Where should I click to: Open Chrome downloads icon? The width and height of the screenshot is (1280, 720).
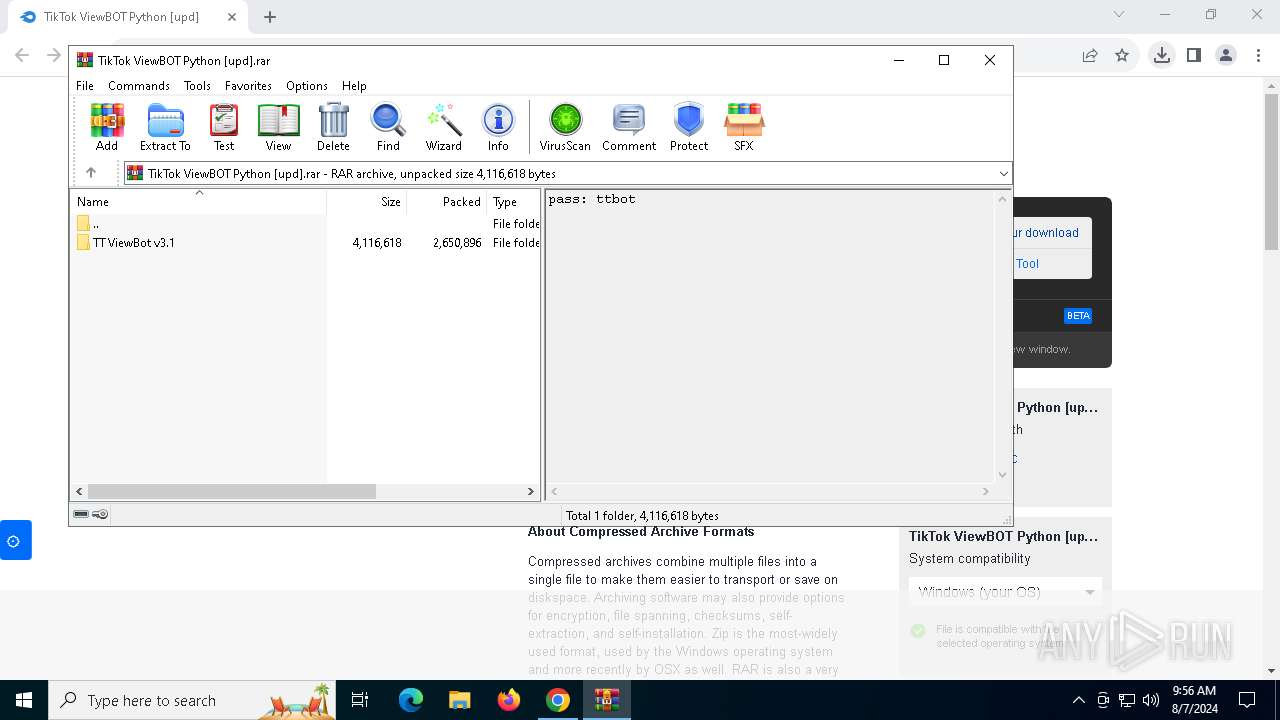[1161, 55]
